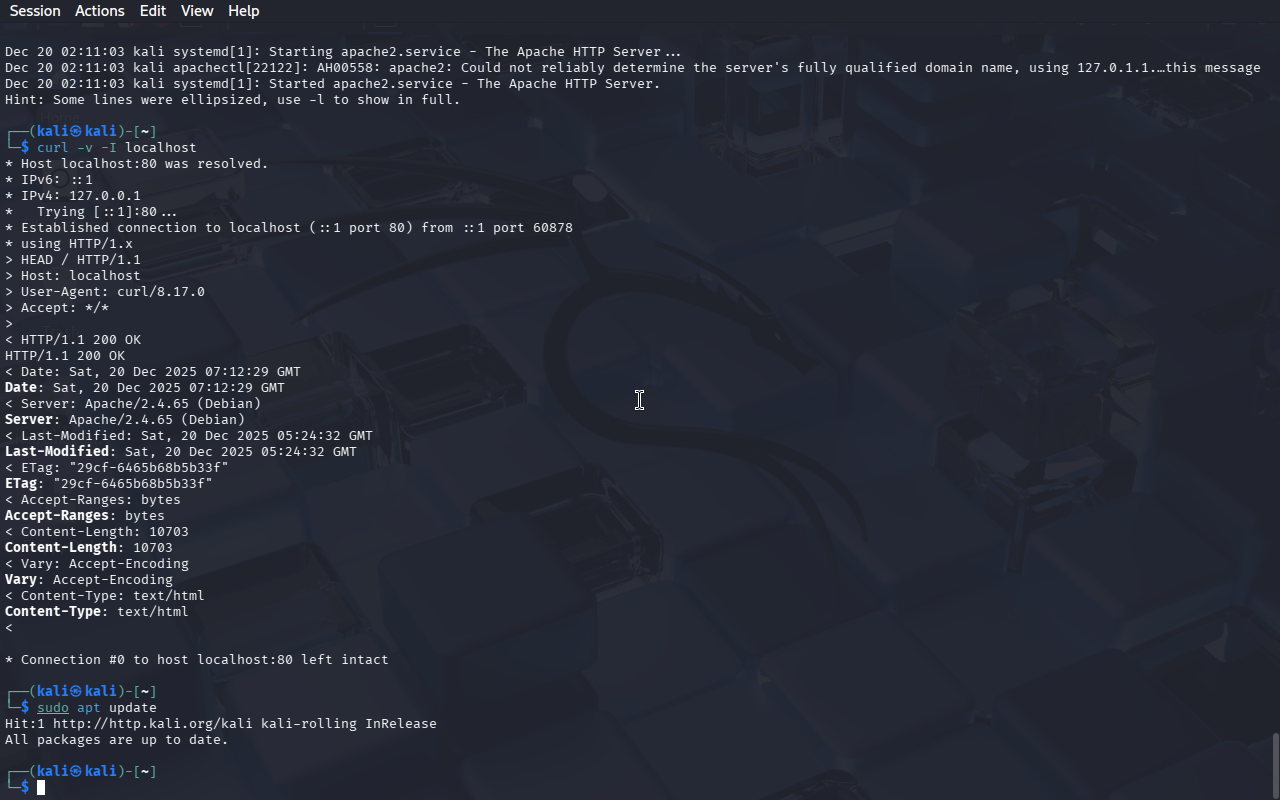Click the 'Connection #0 to host localhost' line
Image resolution: width=1280 pixels, height=800 pixels.
pyautogui.click(x=197, y=660)
